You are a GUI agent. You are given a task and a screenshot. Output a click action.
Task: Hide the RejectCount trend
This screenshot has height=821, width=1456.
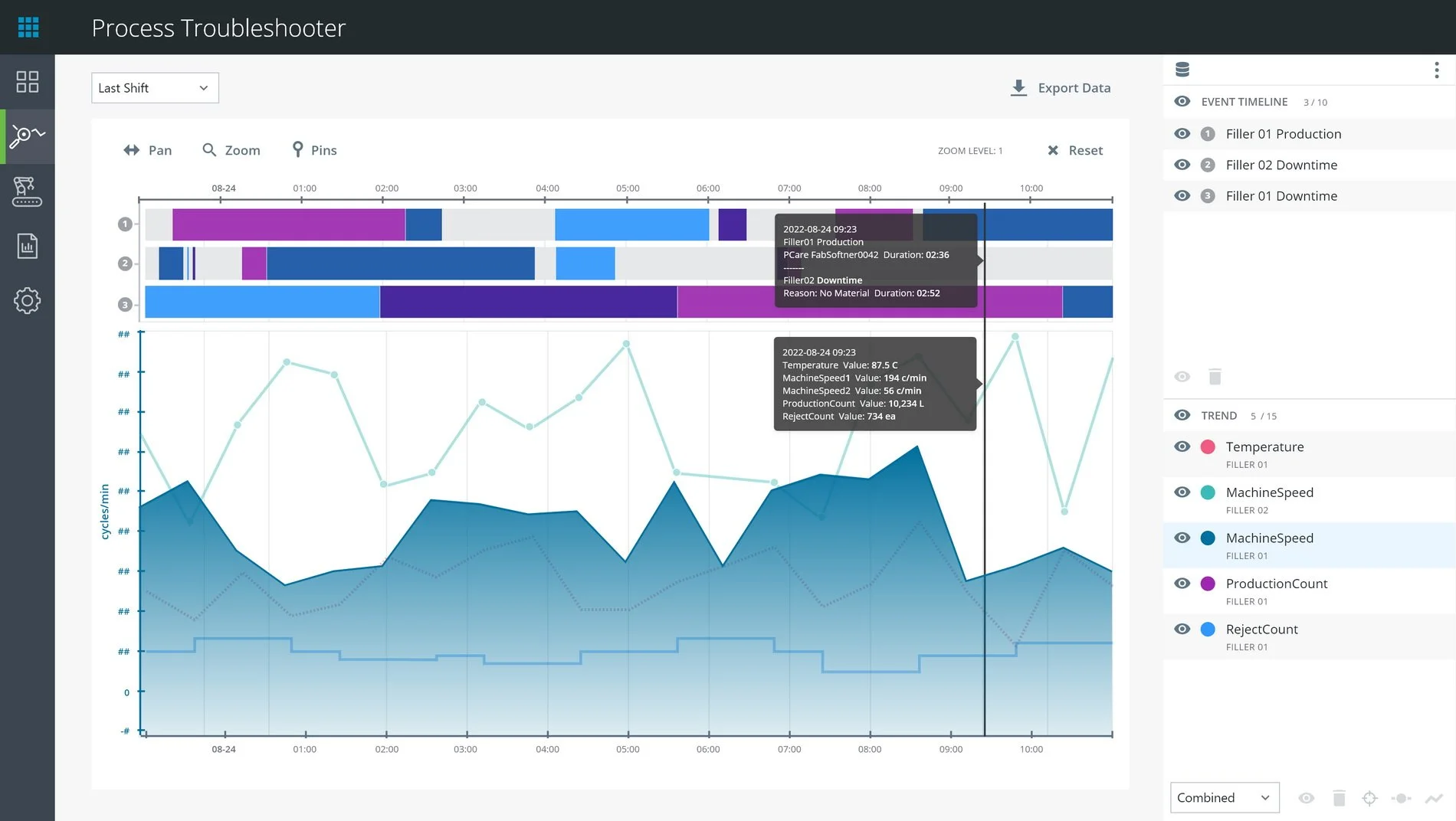point(1182,629)
